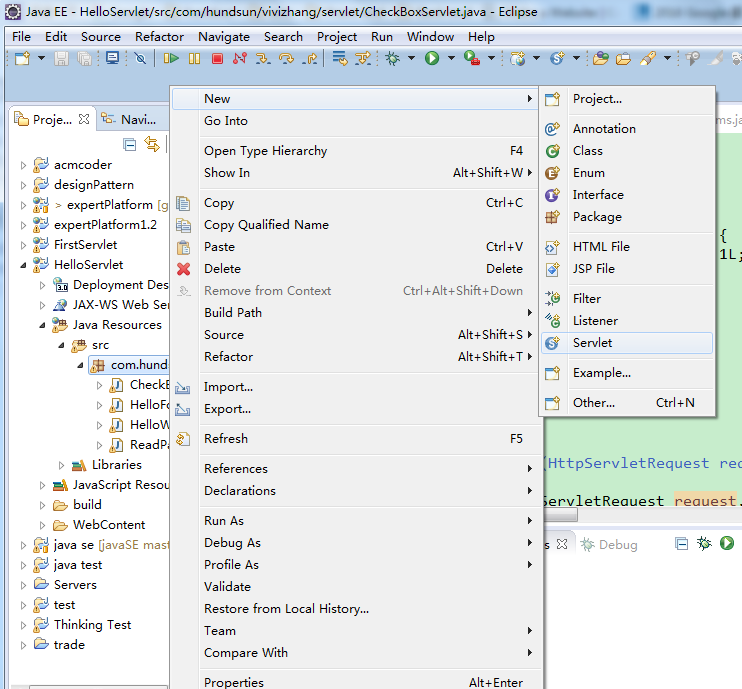Click the New Servlet toolbar icon
The width and height of the screenshot is (742, 689).
(x=557, y=59)
